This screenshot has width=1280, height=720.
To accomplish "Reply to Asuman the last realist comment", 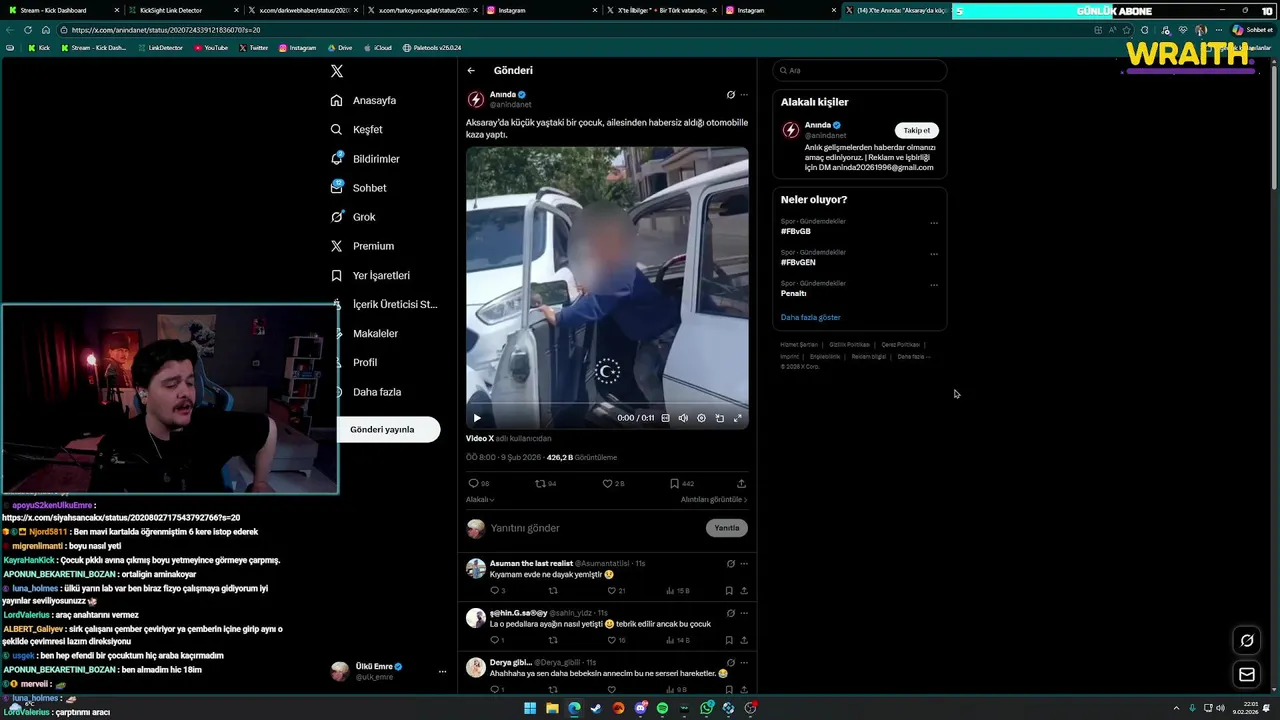I will [x=496, y=591].
